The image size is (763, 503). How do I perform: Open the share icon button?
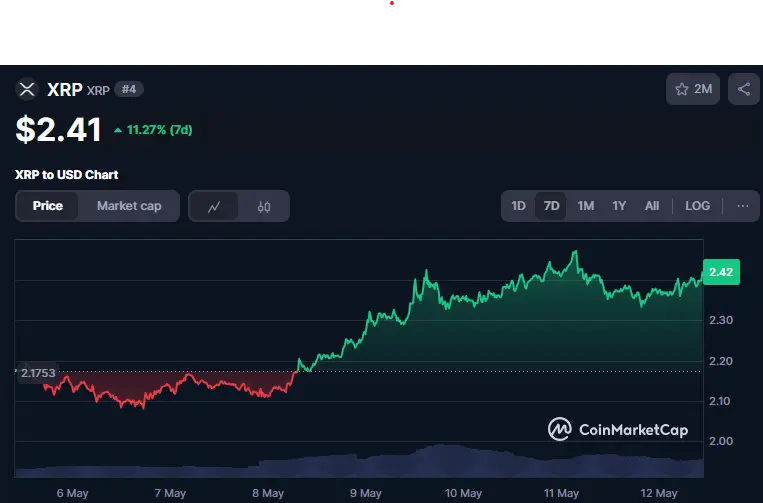tap(744, 89)
